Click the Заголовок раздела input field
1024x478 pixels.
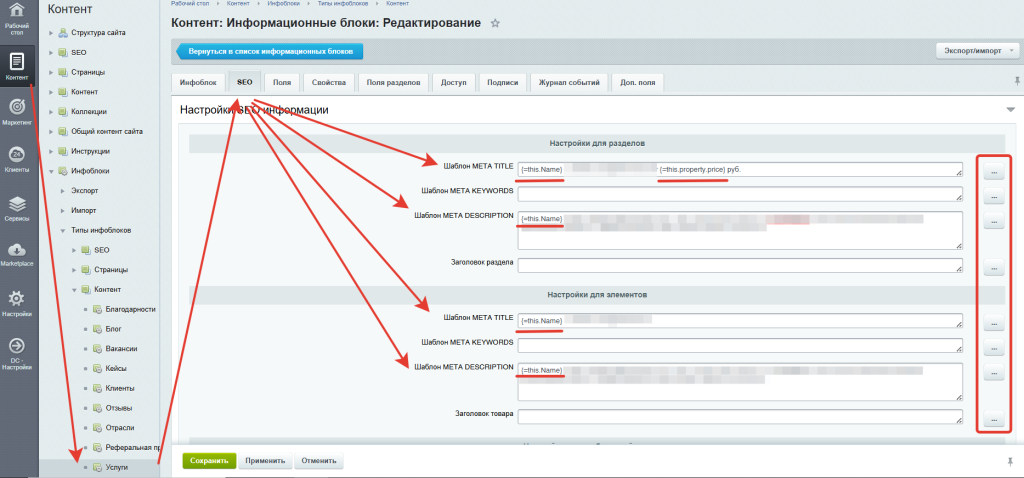(x=740, y=266)
